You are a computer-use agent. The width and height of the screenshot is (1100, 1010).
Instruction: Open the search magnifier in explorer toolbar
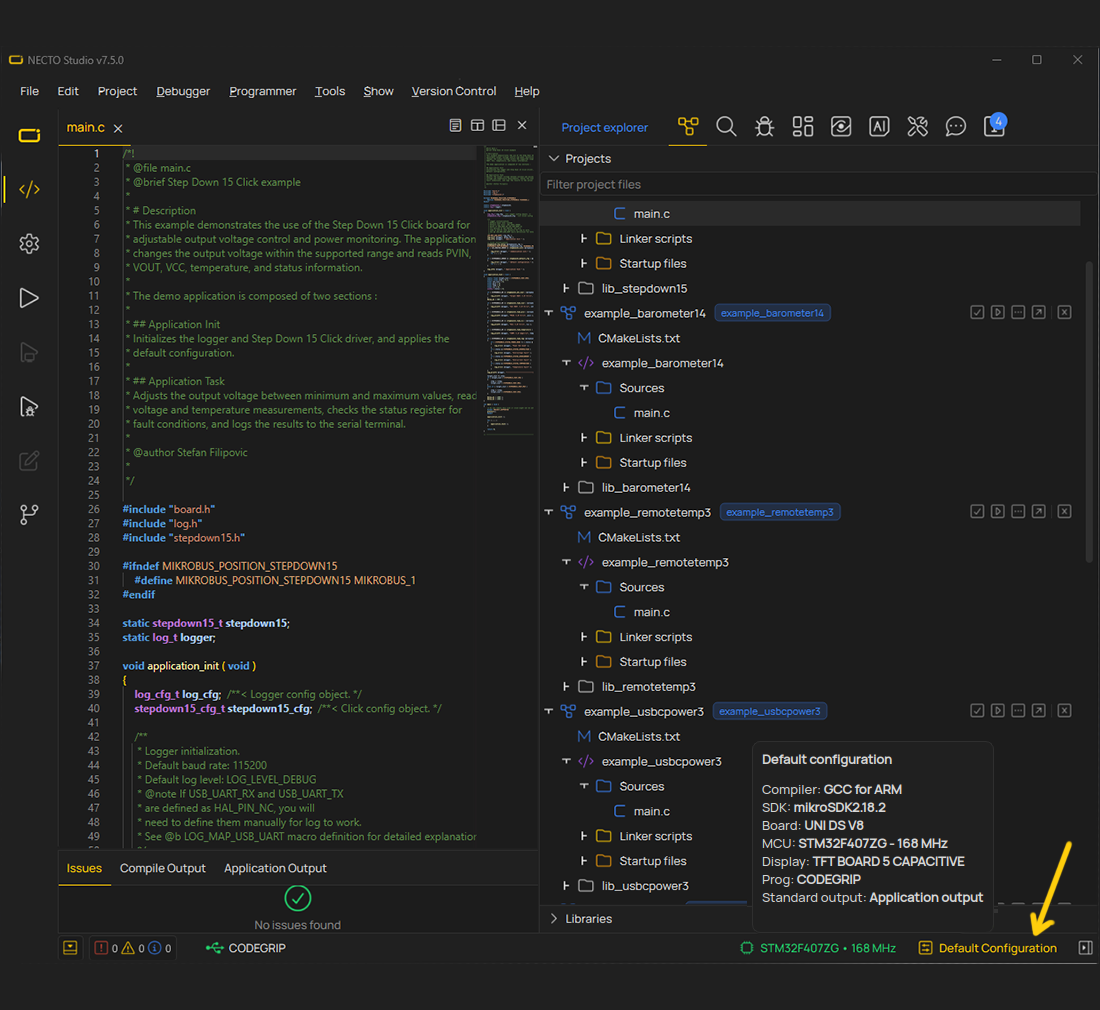pos(726,126)
